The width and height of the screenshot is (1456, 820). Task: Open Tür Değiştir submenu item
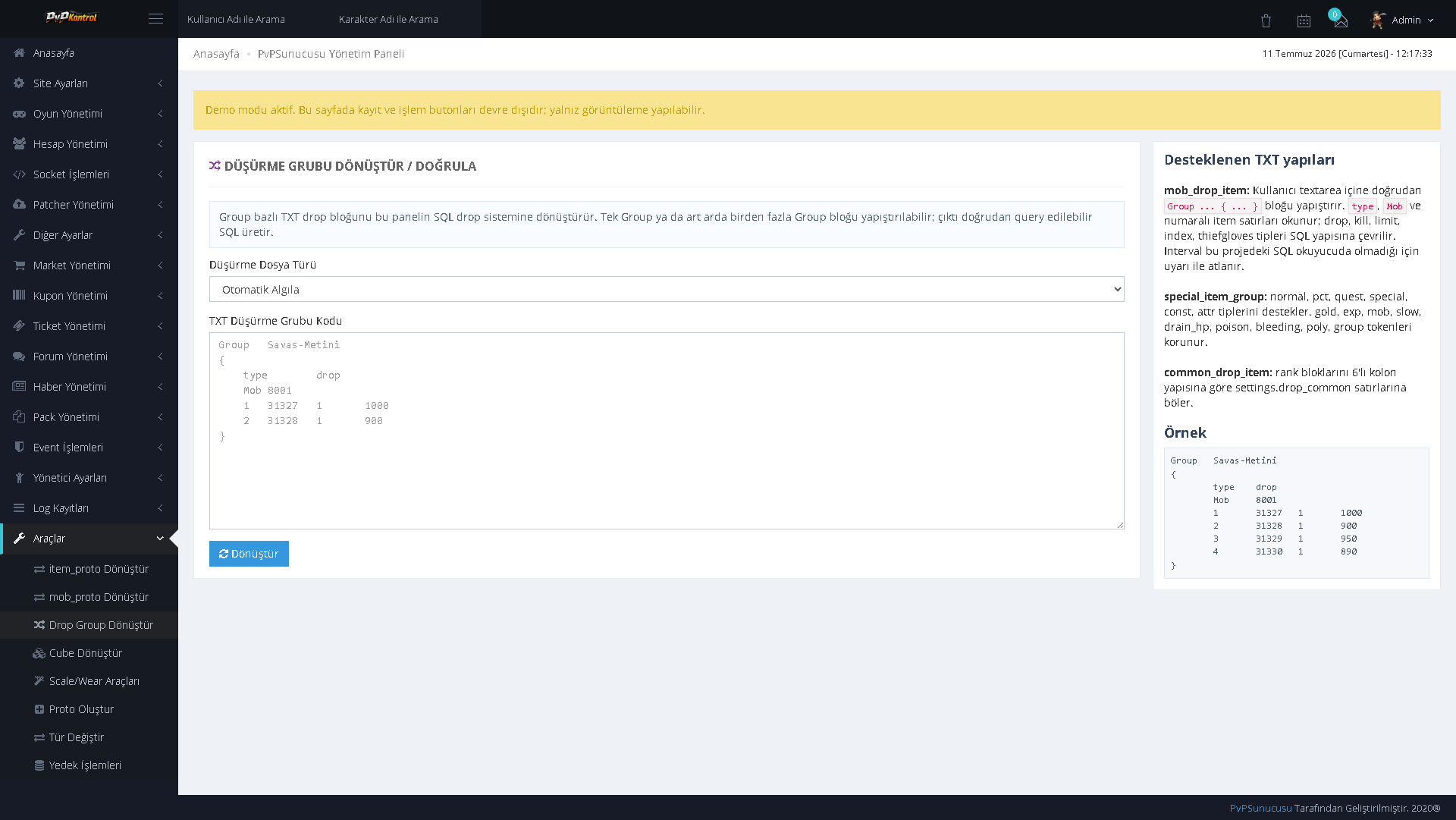pos(89,737)
